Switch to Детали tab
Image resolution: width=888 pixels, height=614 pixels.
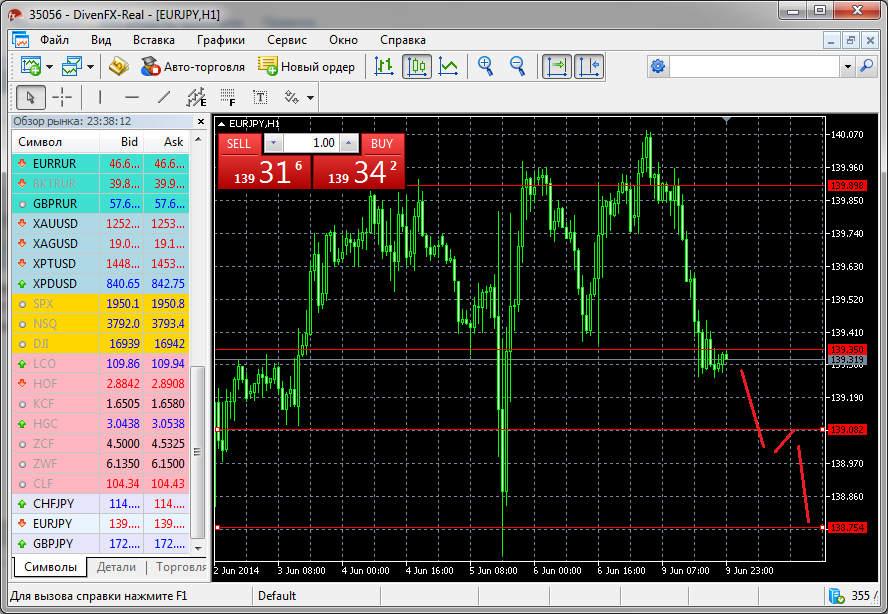coord(116,567)
